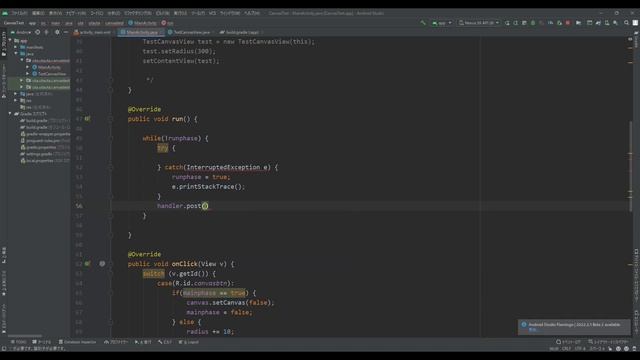640x360 pixels.
Task: Expand the res folder node
Action: (16, 100)
